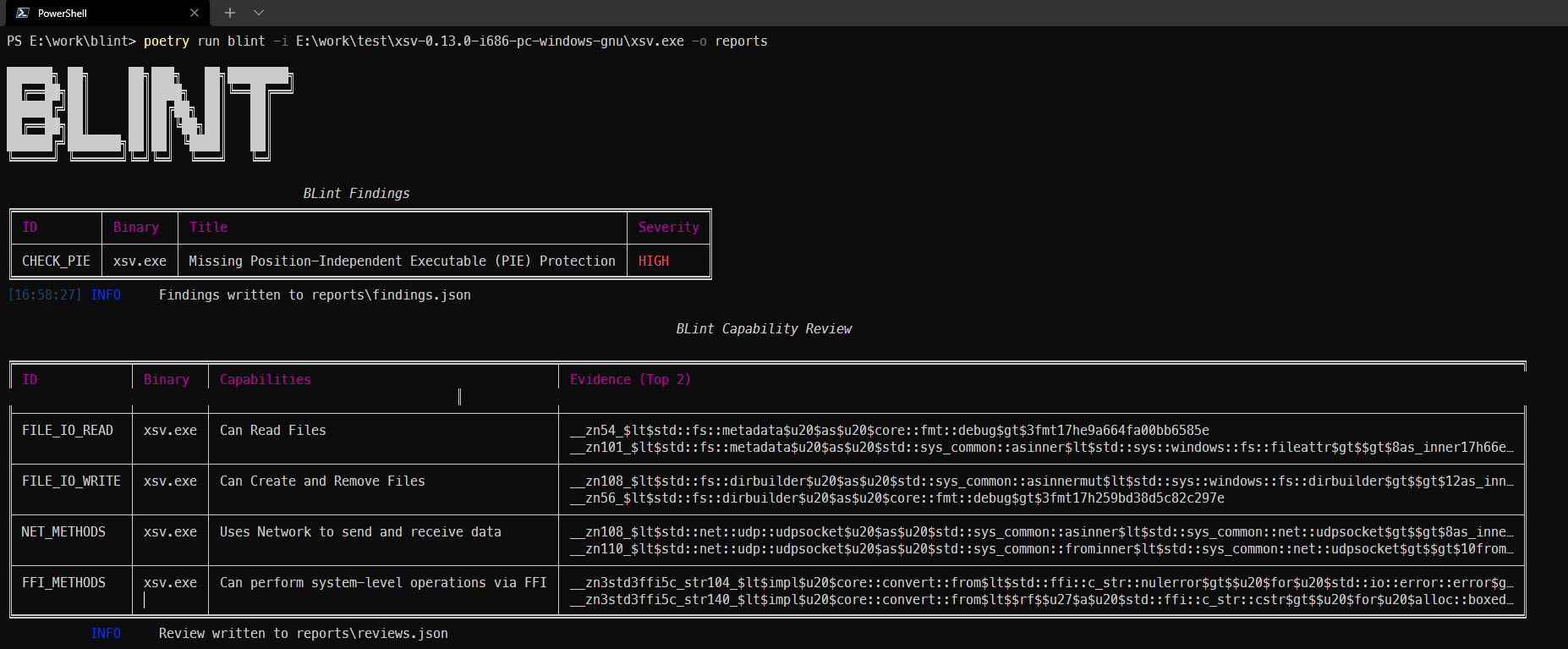Click 'Uses Network to send and receive data'
Viewport: 1568px width, 649px height.
[360, 532]
